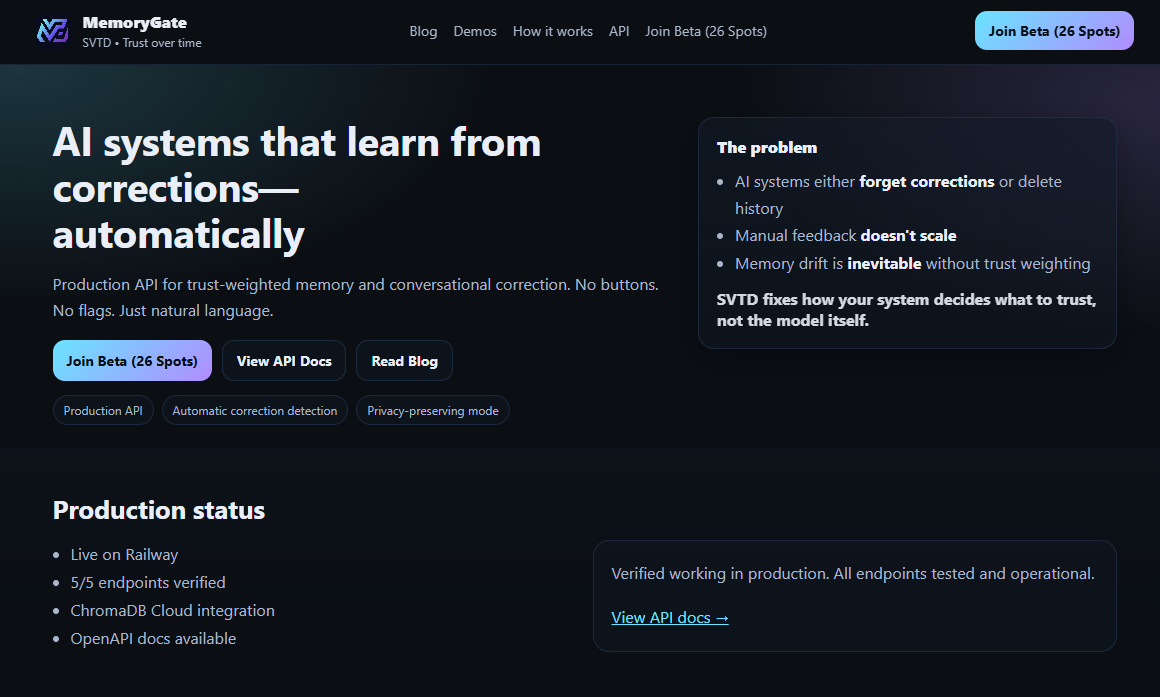This screenshot has height=697, width=1160.
Task: Click the Automatic correction detection tag
Action: coord(255,411)
